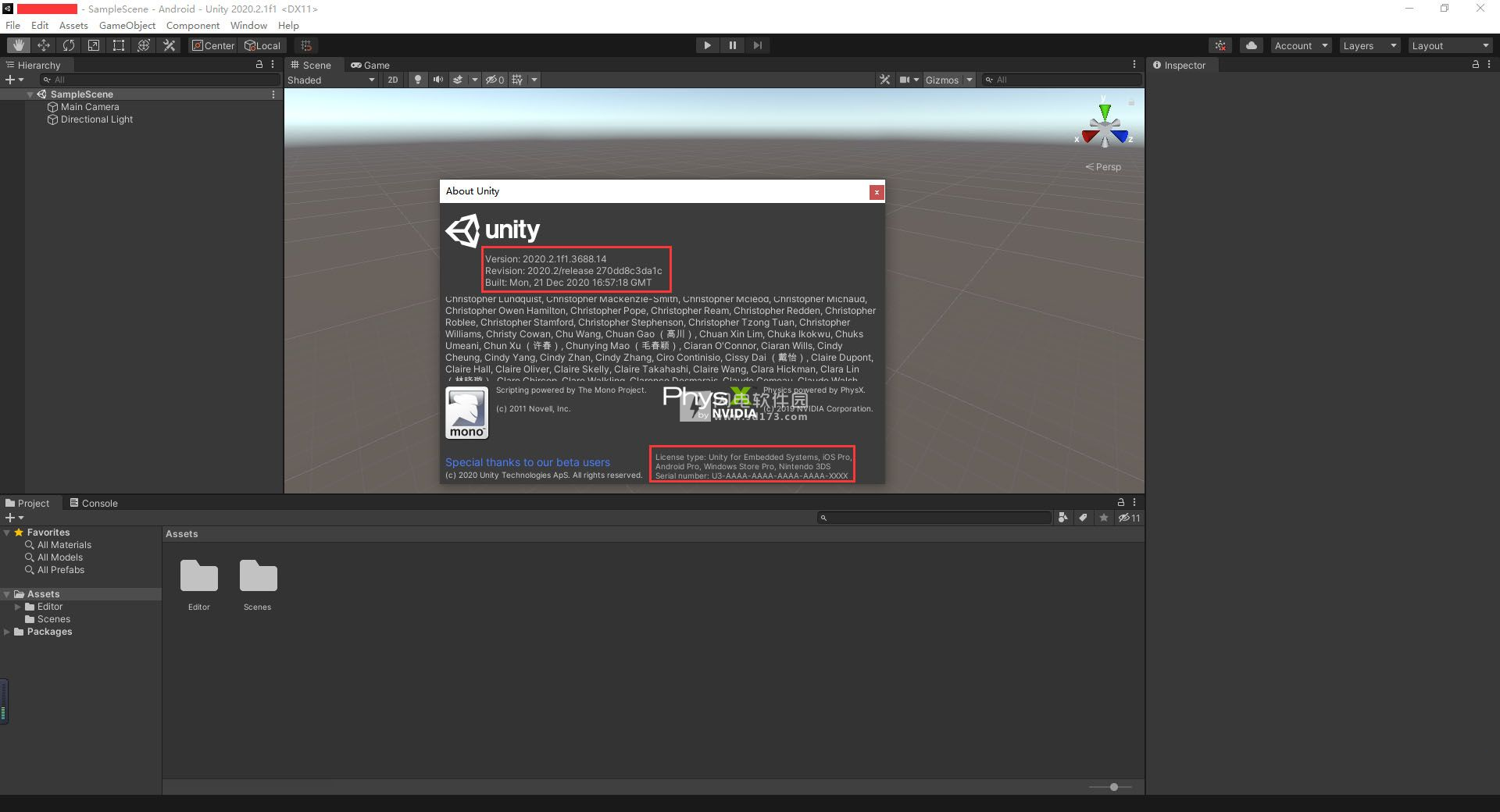This screenshot has height=812, width=1500.
Task: Open the Shaded draw mode dropdown
Action: tap(331, 80)
